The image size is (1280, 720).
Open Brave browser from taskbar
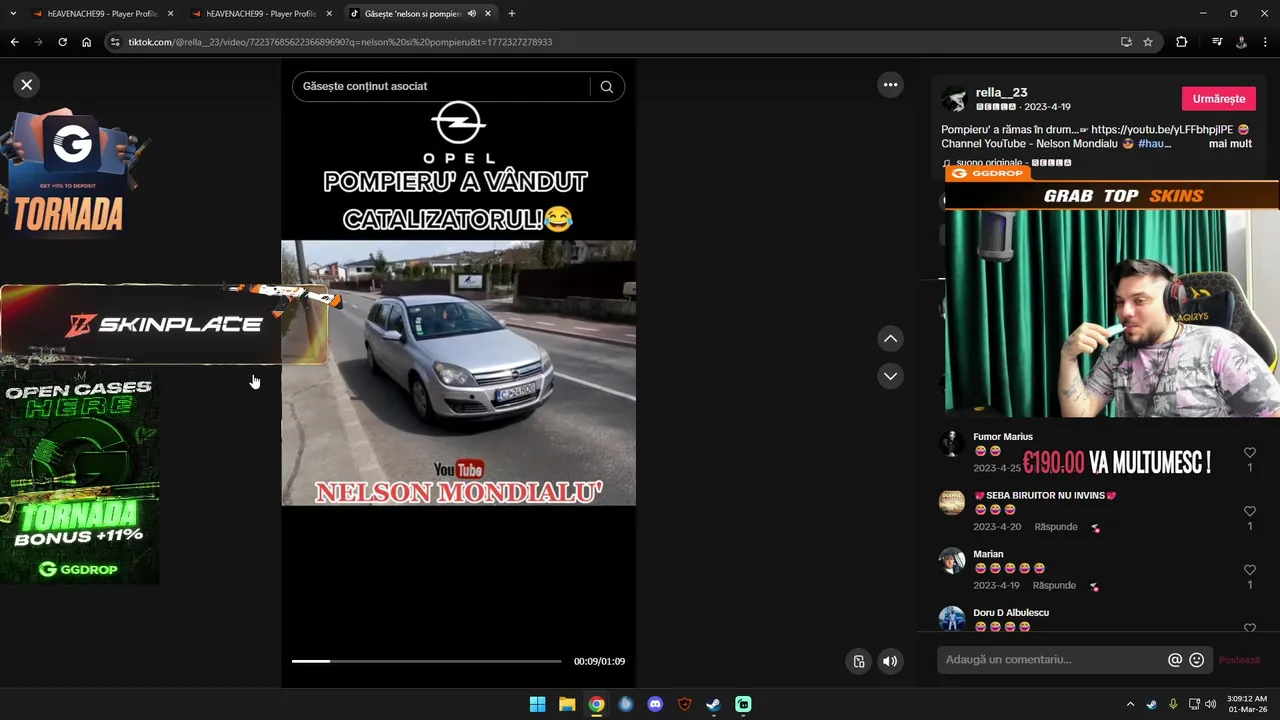(x=684, y=704)
